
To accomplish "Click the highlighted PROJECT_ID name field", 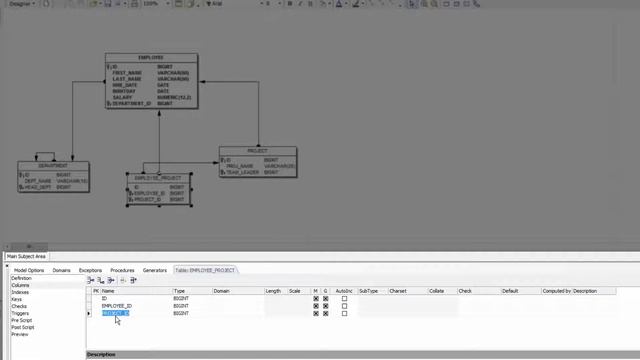I will [116, 313].
